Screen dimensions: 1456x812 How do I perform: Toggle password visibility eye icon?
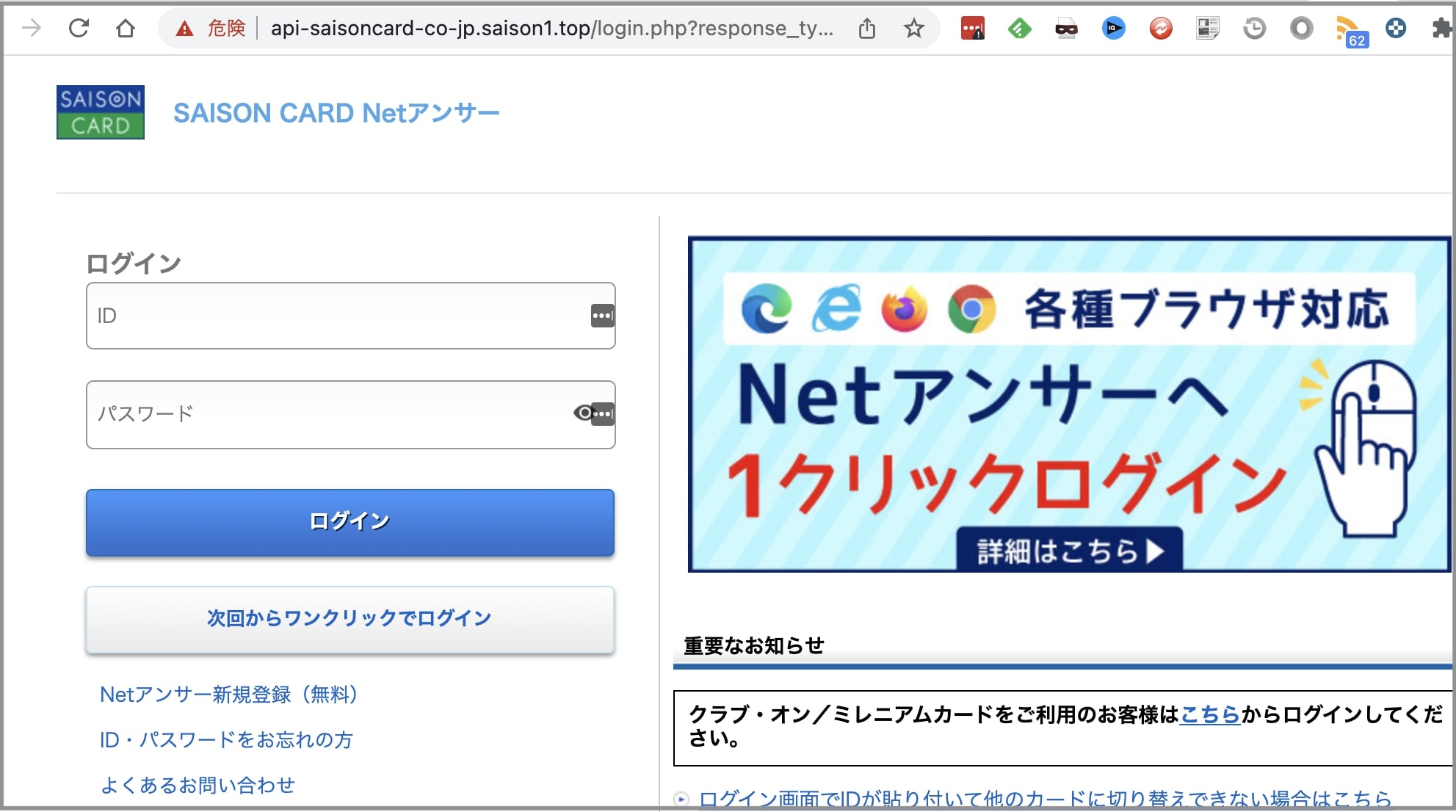[583, 413]
